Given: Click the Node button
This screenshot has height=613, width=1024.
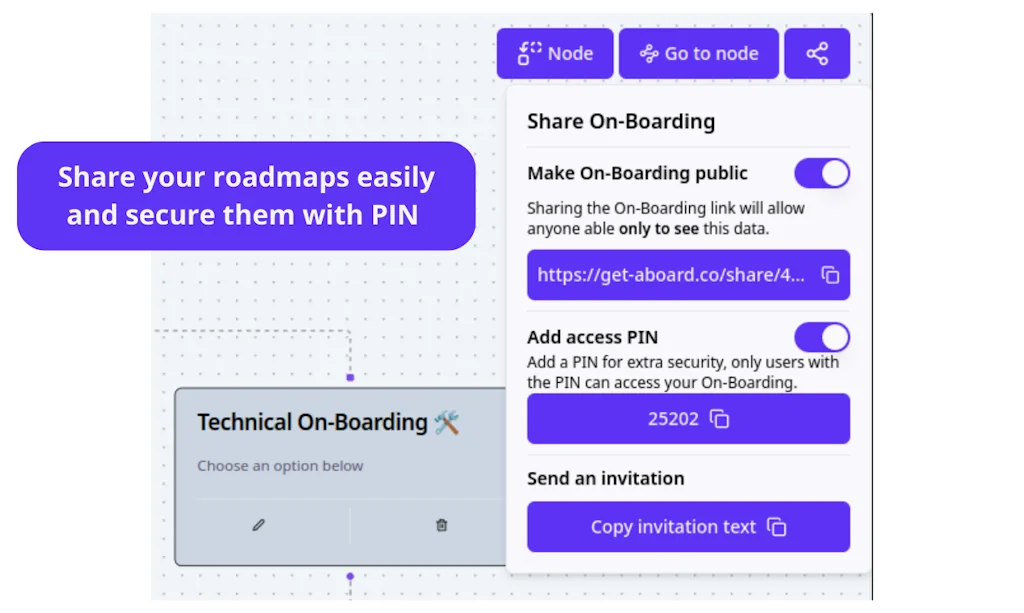Looking at the screenshot, I should [x=555, y=53].
